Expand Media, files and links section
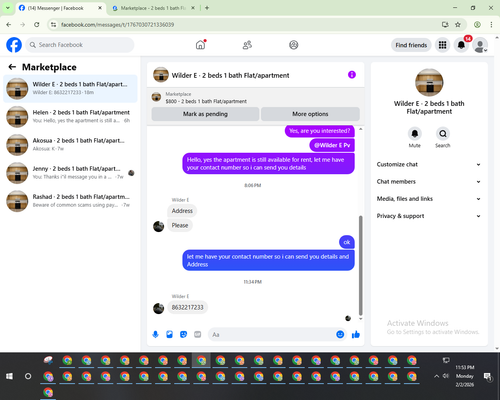This screenshot has height=400, width=500. click(429, 199)
